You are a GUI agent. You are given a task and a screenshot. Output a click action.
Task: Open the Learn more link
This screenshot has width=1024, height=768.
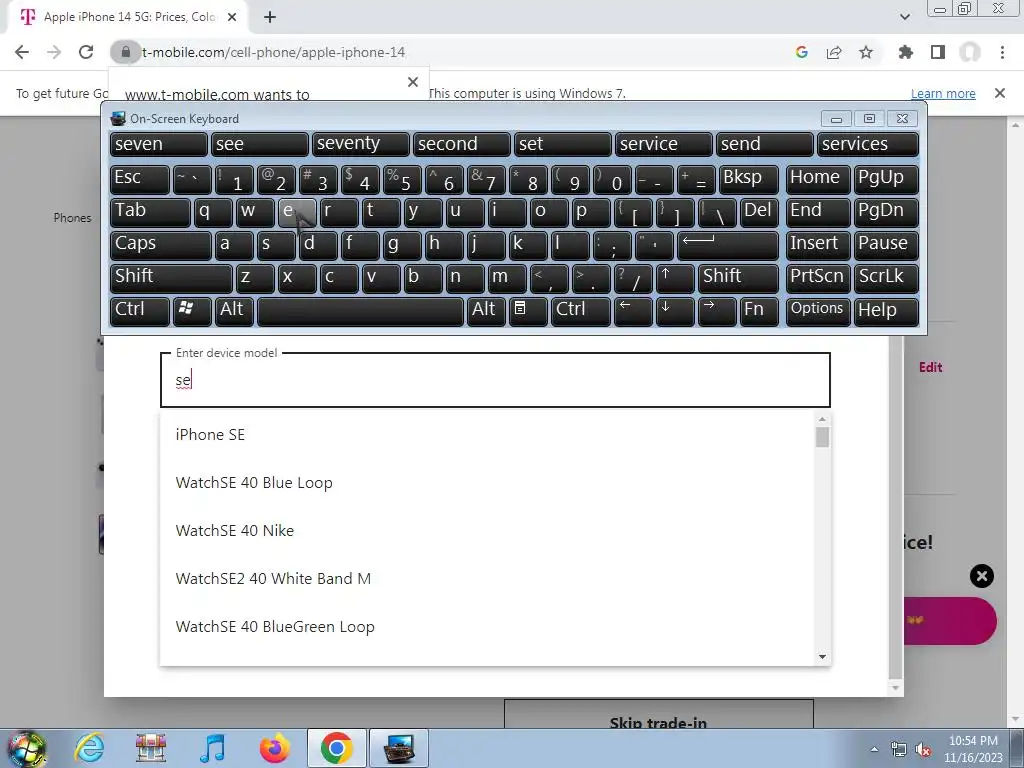coord(943,93)
